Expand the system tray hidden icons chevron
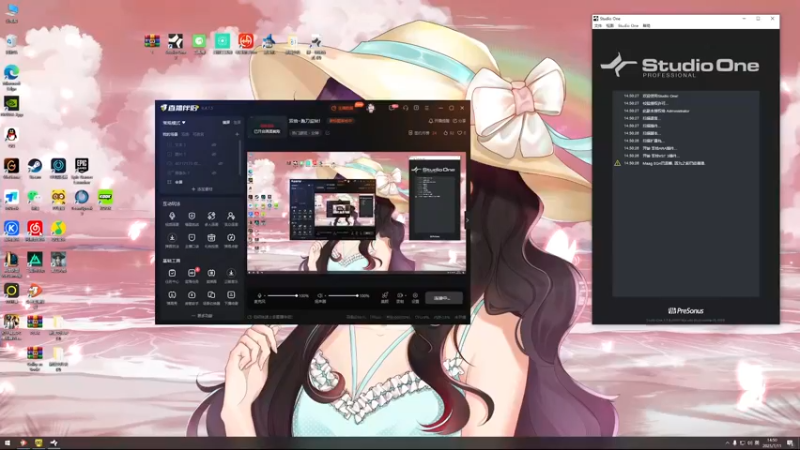The width and height of the screenshot is (800, 450). pos(727,443)
